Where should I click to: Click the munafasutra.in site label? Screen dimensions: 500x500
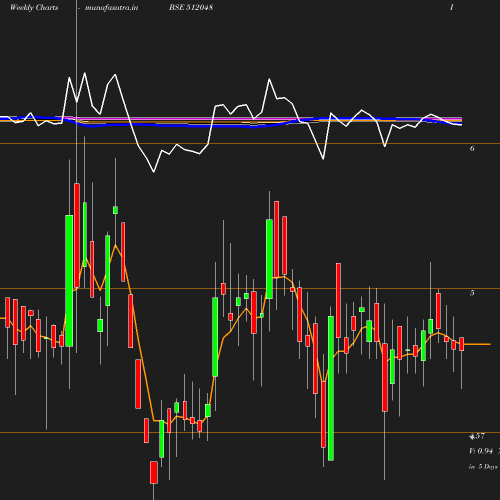point(111,8)
